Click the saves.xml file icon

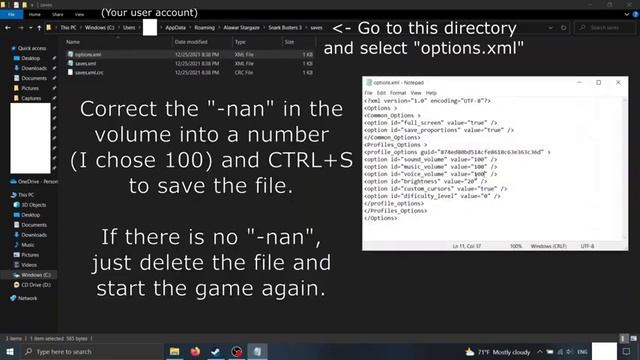click(70, 63)
